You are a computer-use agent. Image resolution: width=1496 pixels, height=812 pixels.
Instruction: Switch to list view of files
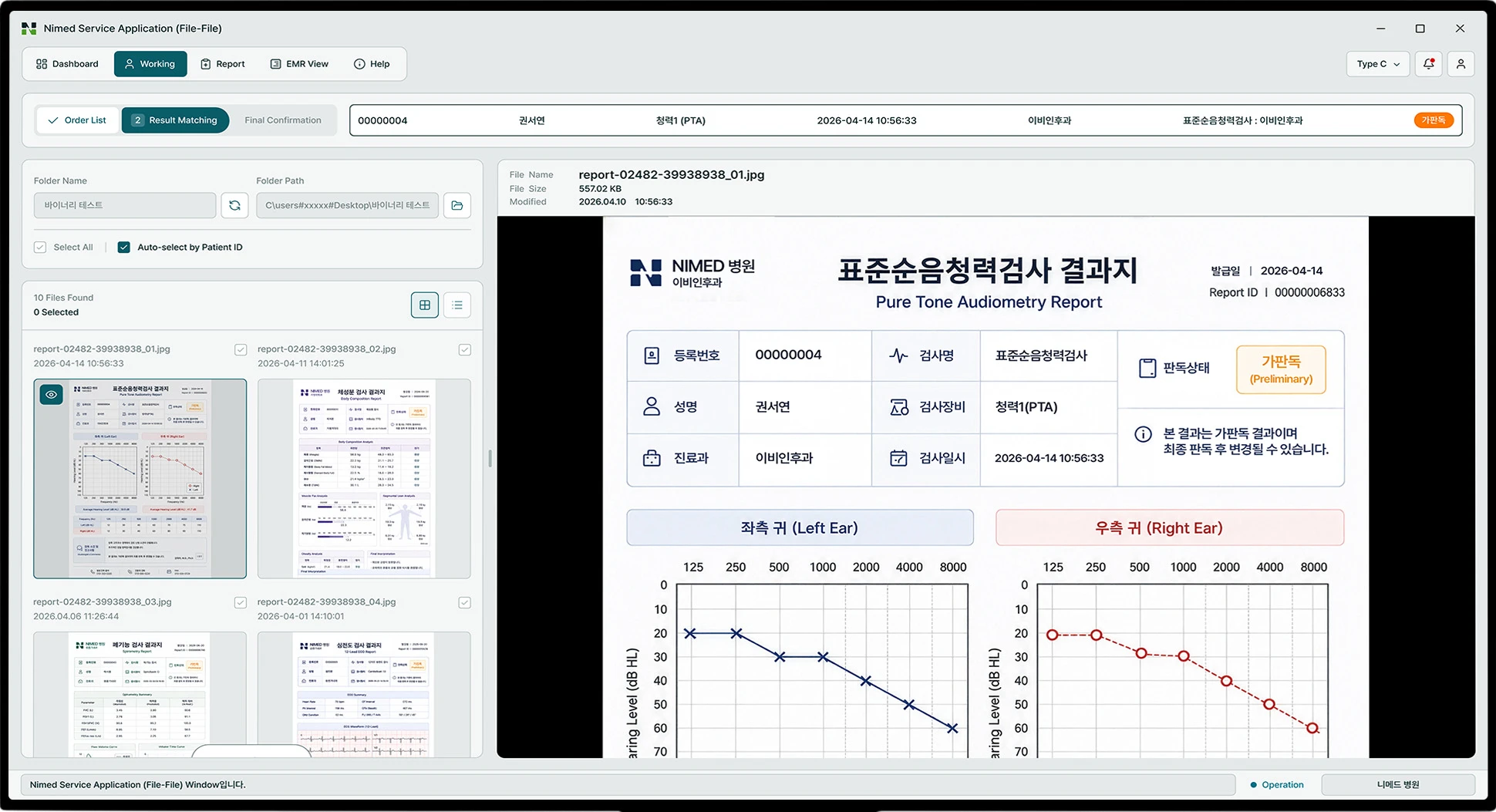(457, 305)
